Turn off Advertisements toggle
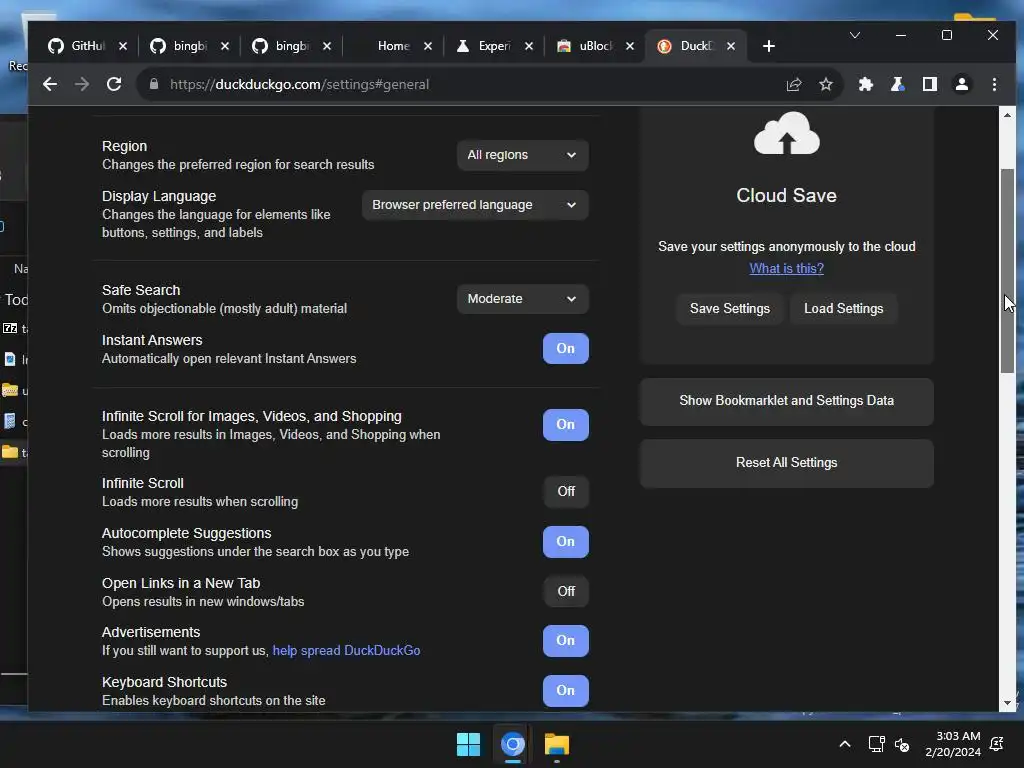The height and width of the screenshot is (768, 1024). 566,641
